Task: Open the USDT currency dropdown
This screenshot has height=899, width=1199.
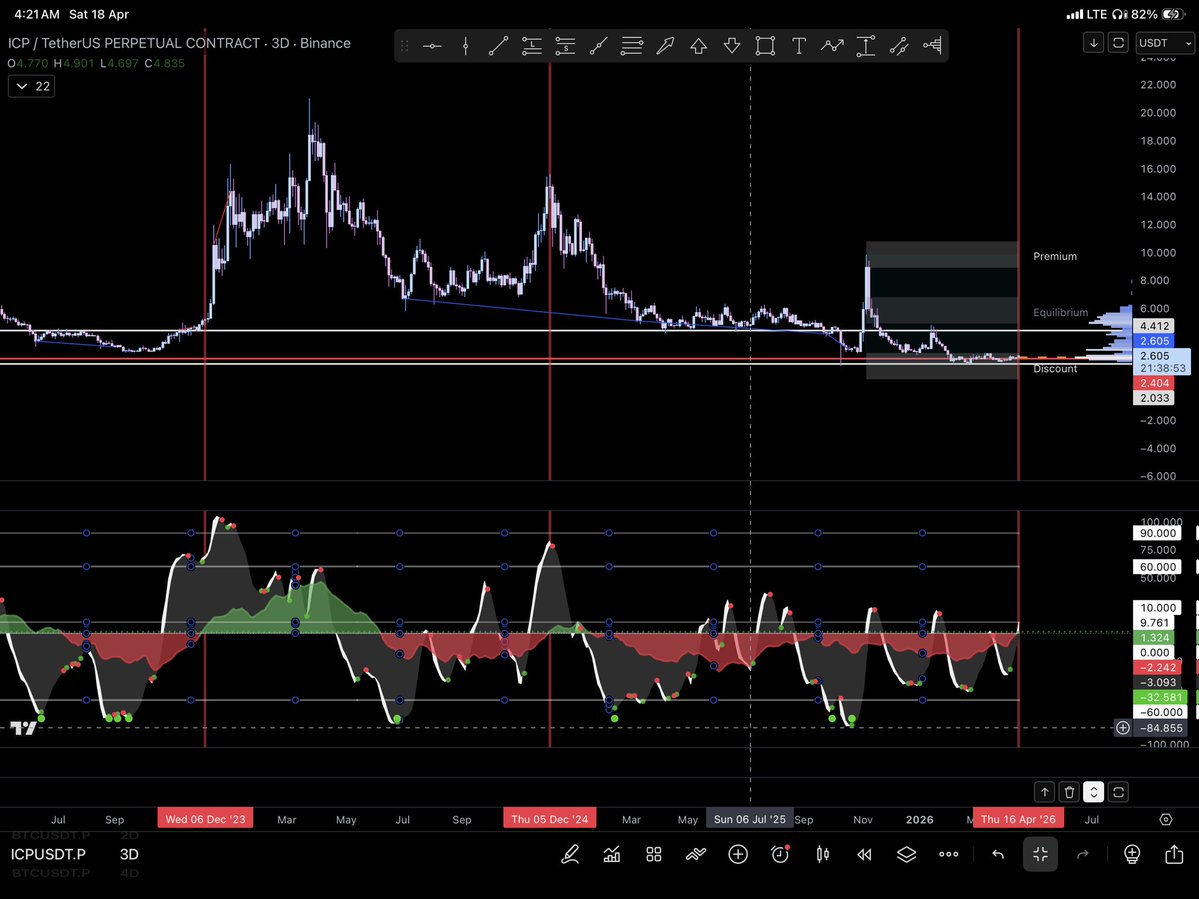Action: pos(1168,43)
